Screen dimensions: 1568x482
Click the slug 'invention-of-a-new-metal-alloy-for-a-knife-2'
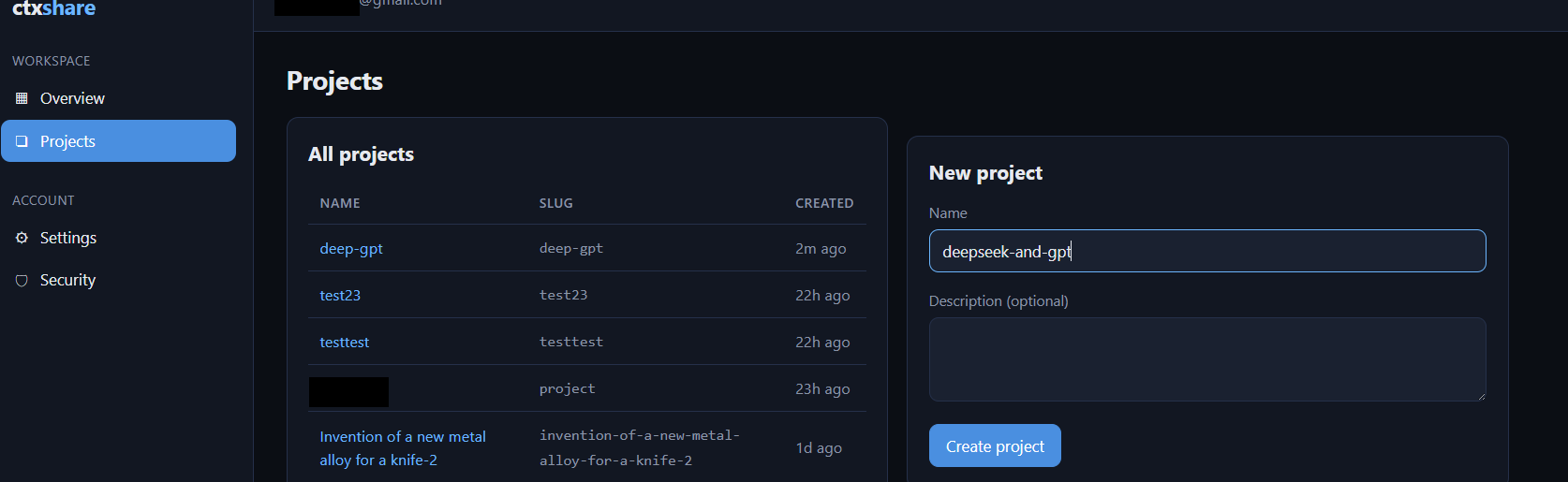point(640,447)
